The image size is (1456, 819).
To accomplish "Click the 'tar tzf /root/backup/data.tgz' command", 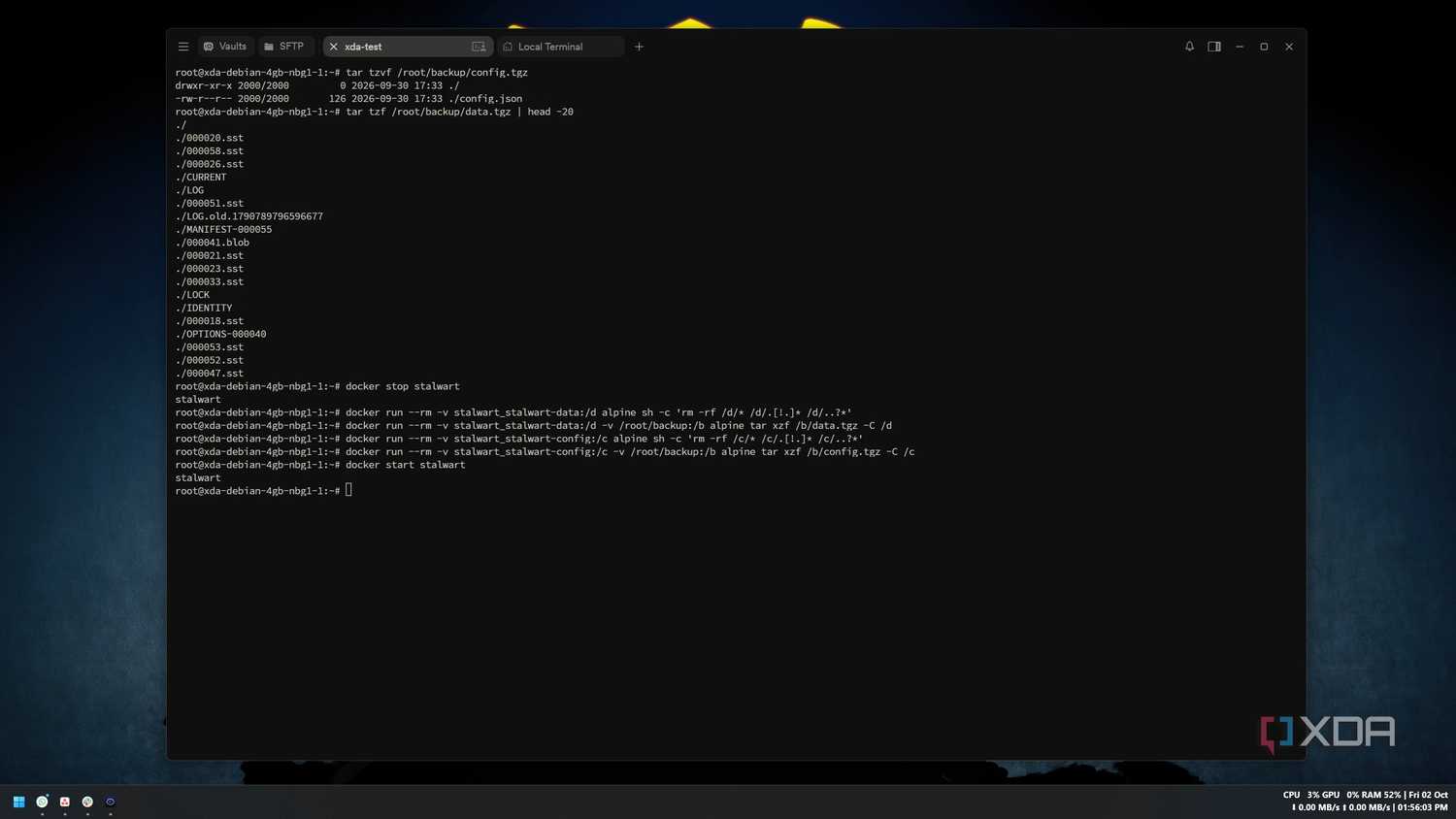I will (428, 112).
